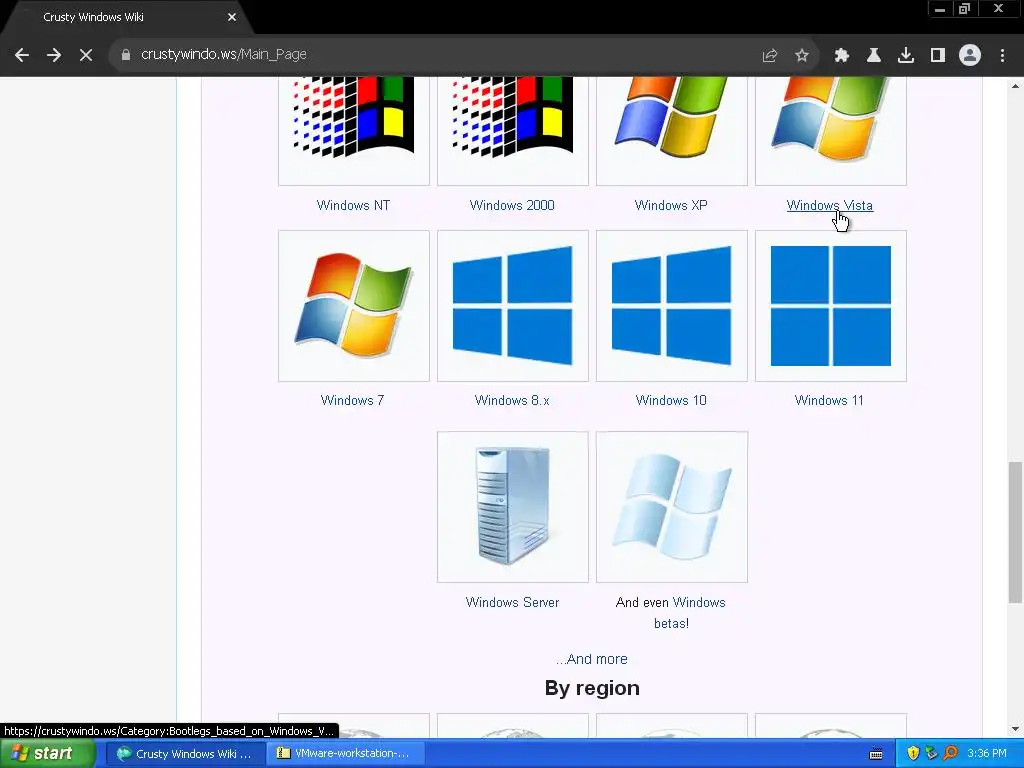Viewport: 1024px width, 768px height.
Task: Click the scrollbar up arrow
Action: coord(1015,86)
